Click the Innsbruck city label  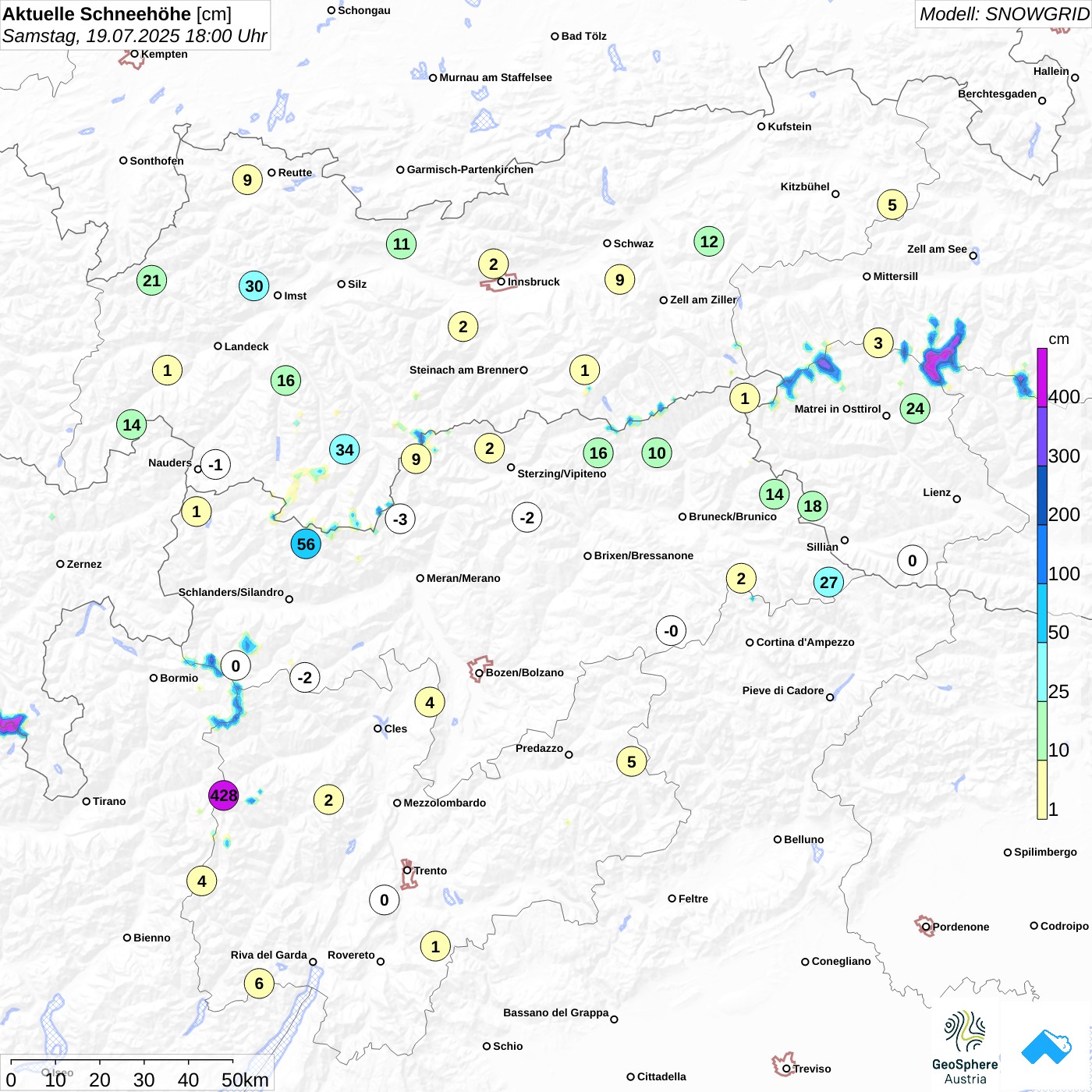534,282
